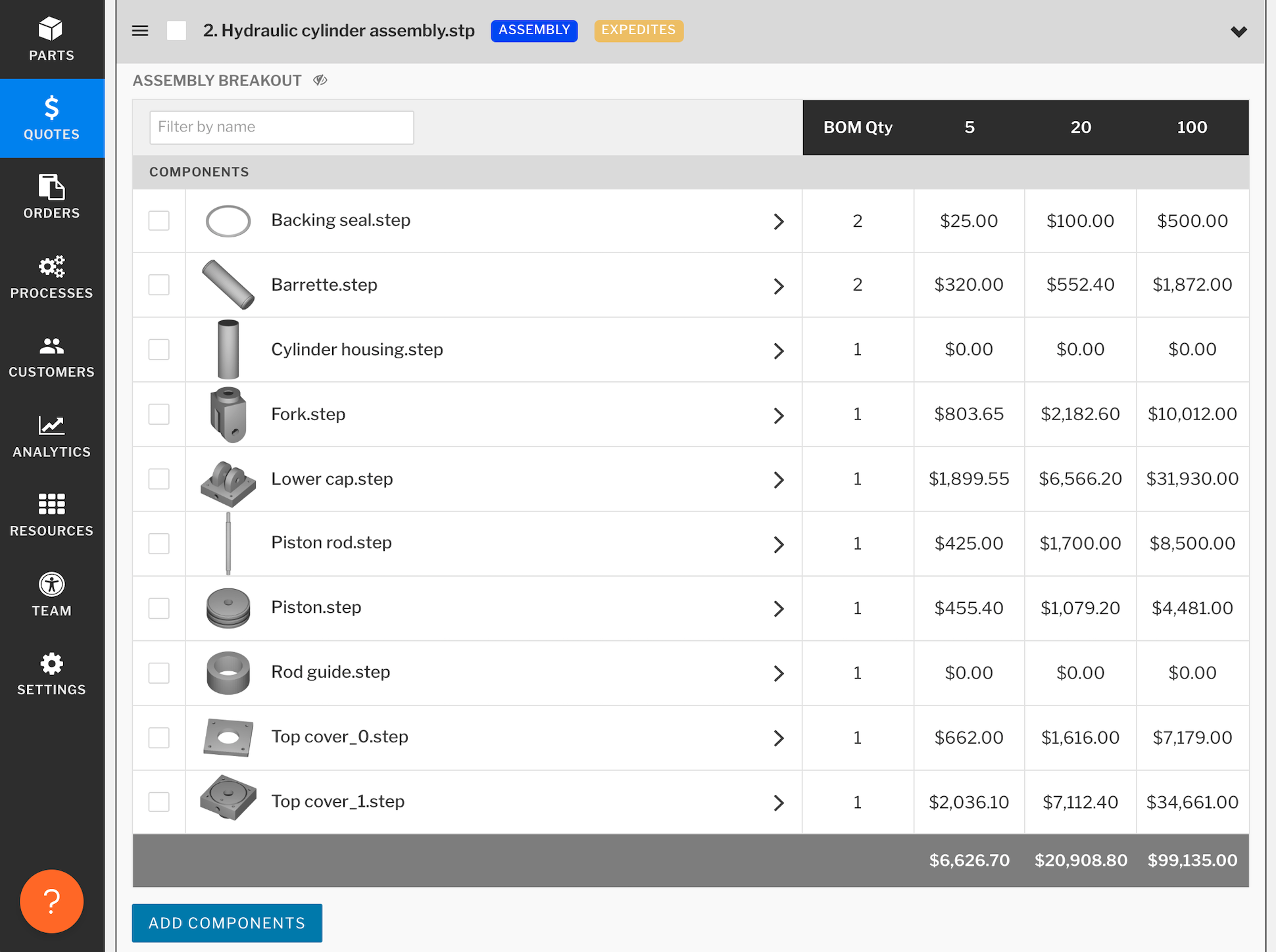Open the Orders section
The width and height of the screenshot is (1276, 952).
51,197
